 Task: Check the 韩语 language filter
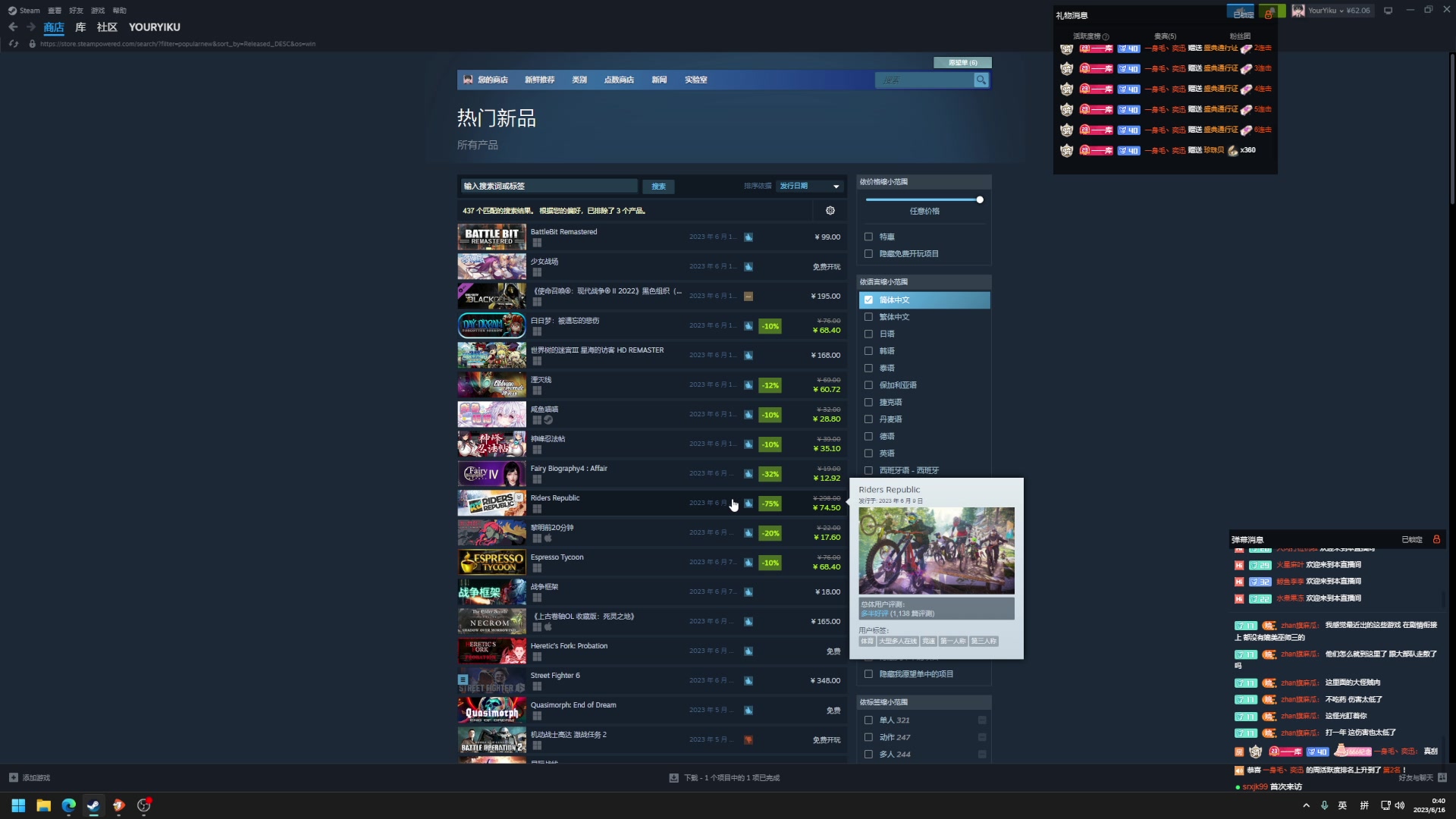tap(868, 351)
